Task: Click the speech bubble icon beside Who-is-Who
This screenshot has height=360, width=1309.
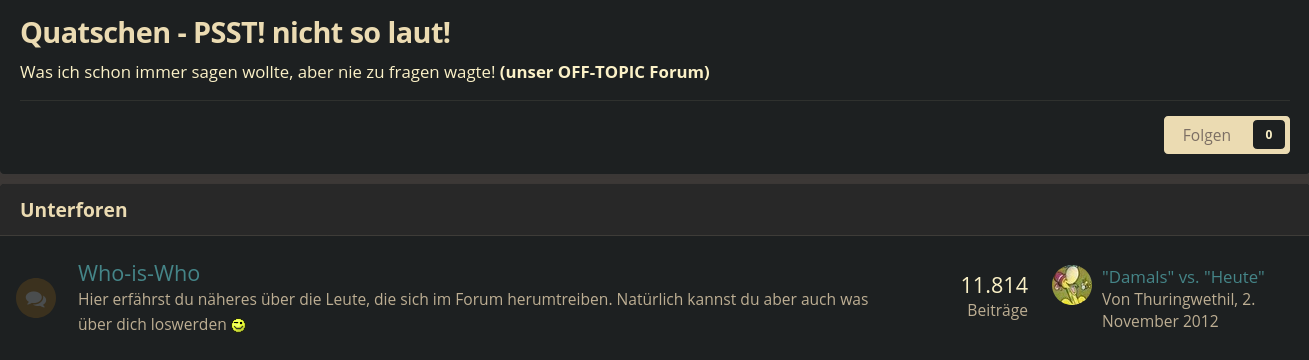Action: pyautogui.click(x=36, y=298)
